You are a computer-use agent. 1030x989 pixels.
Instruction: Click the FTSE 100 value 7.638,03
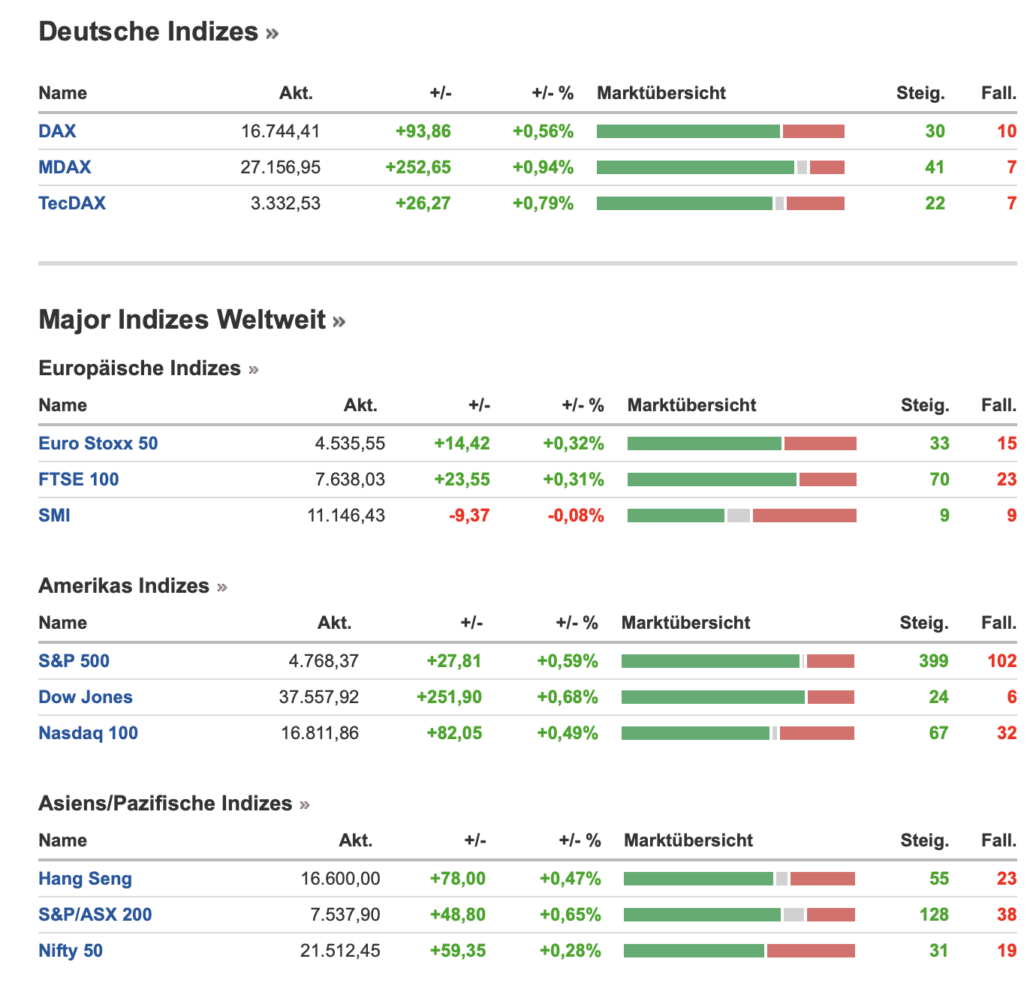[x=350, y=480]
